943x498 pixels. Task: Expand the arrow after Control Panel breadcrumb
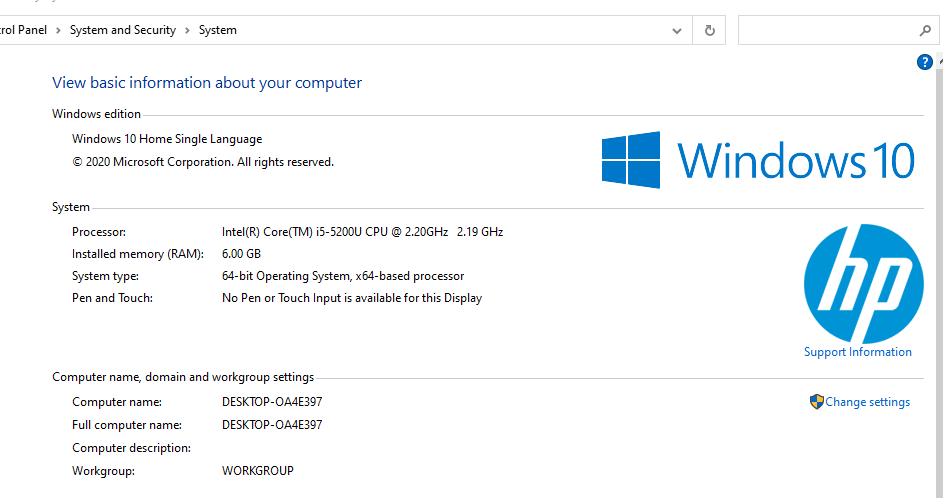[59, 30]
